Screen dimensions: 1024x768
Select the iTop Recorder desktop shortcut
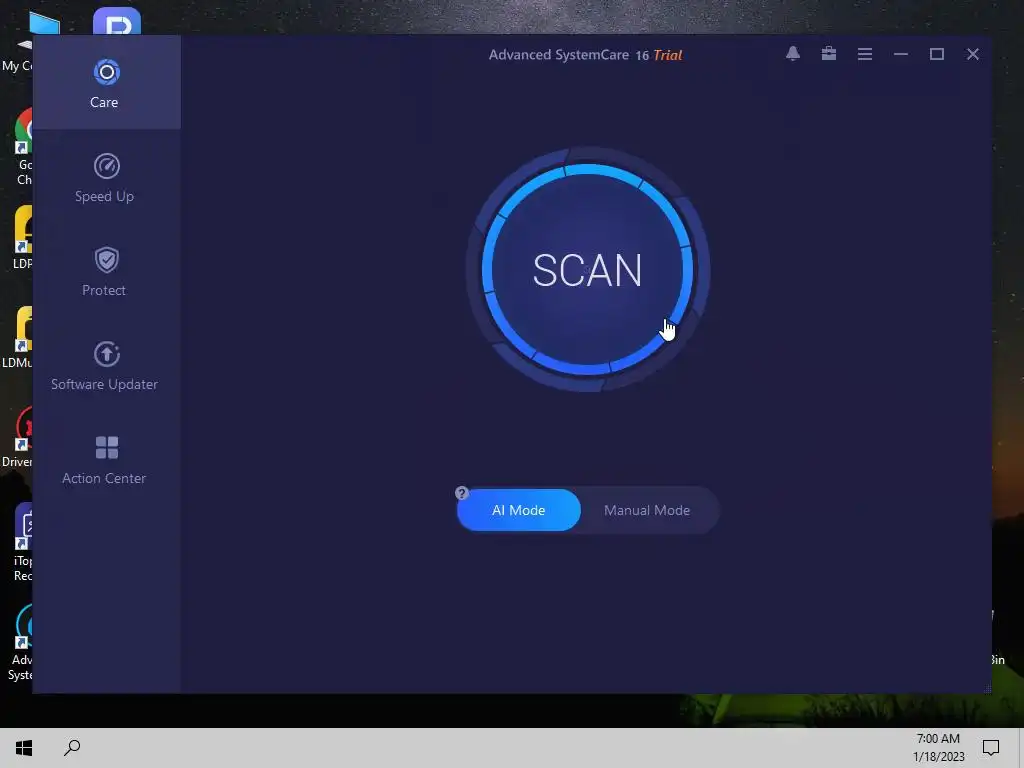tap(24, 542)
